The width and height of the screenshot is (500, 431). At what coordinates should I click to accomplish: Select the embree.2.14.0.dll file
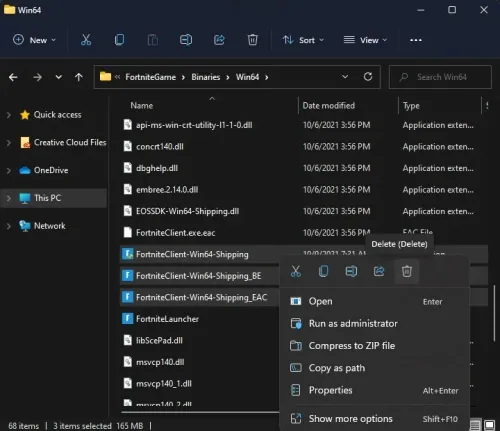pos(167,190)
